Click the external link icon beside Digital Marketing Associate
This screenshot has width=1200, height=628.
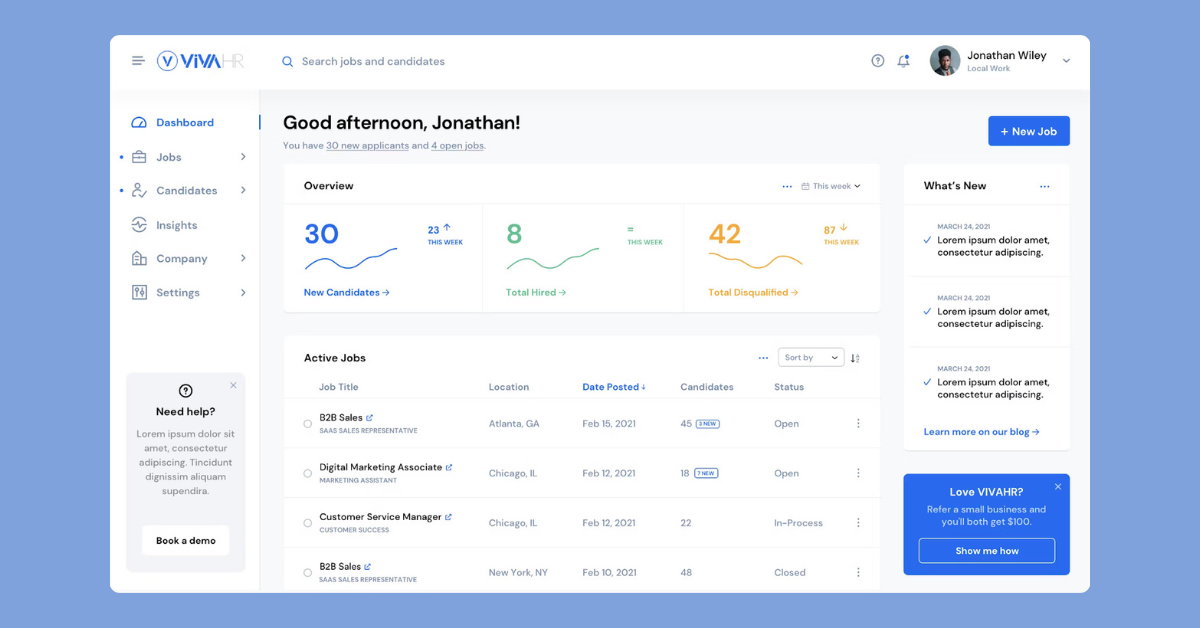pos(449,468)
